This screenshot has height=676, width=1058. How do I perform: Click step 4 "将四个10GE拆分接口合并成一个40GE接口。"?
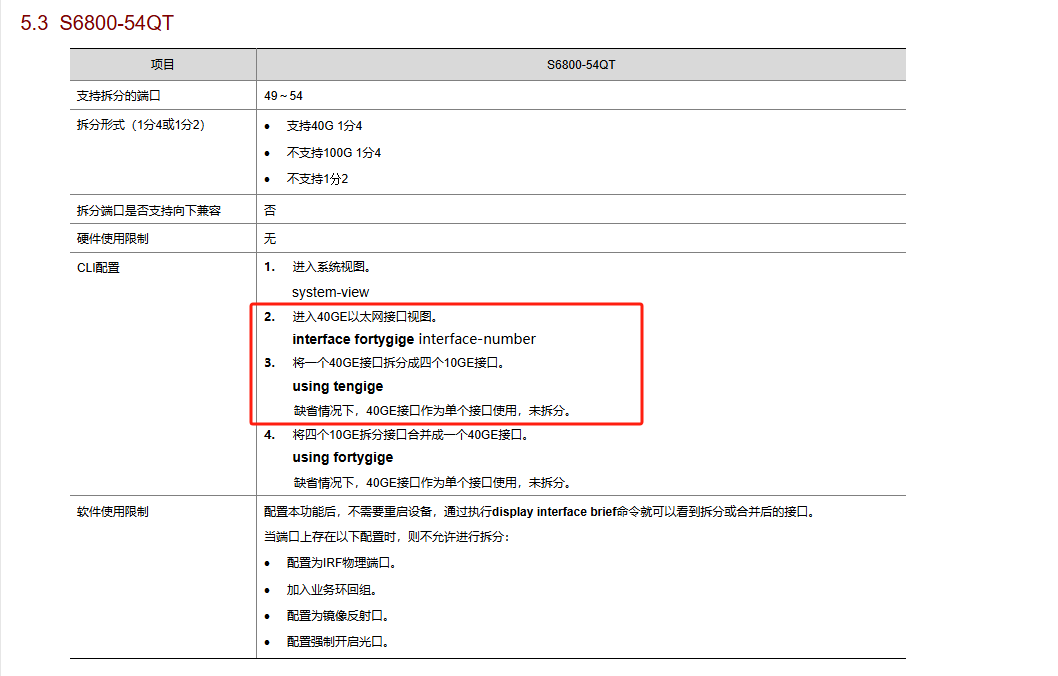(411, 435)
